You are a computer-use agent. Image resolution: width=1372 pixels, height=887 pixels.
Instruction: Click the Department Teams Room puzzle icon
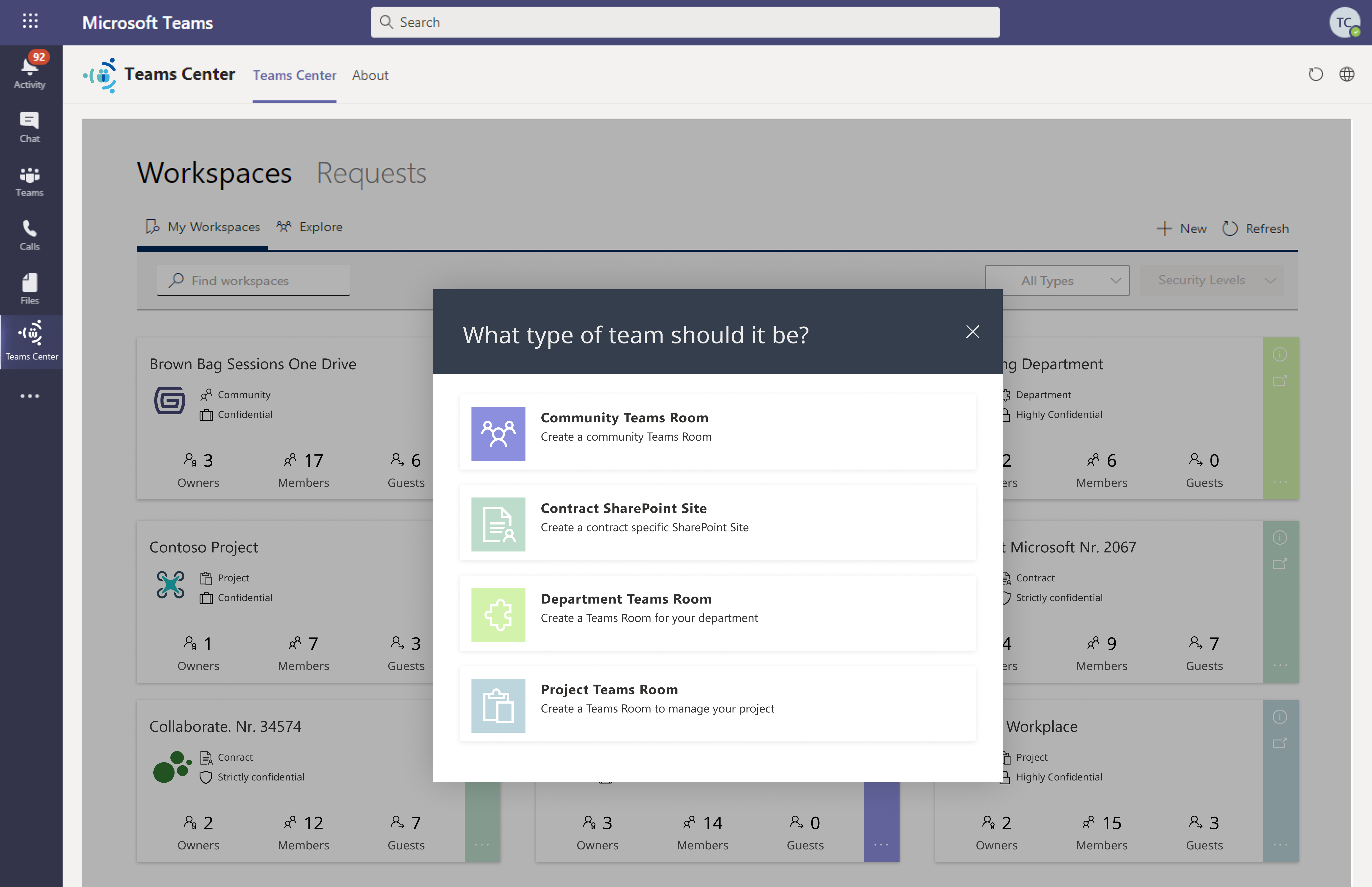click(x=498, y=615)
